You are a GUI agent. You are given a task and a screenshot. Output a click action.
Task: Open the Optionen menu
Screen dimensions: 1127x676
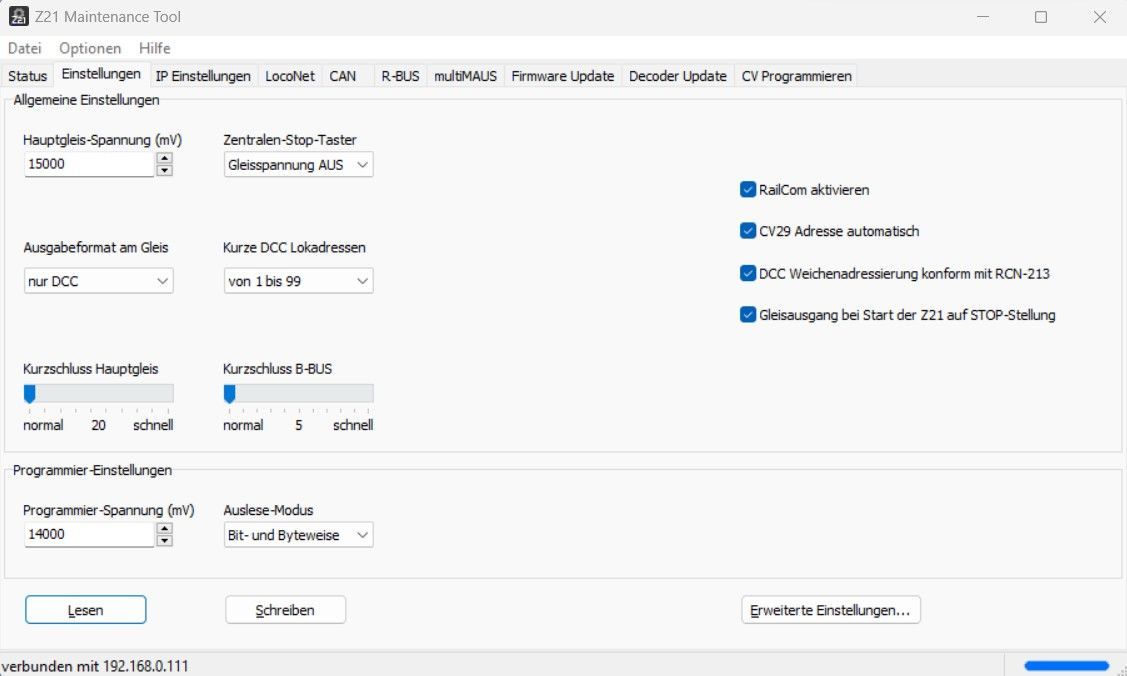click(x=90, y=48)
